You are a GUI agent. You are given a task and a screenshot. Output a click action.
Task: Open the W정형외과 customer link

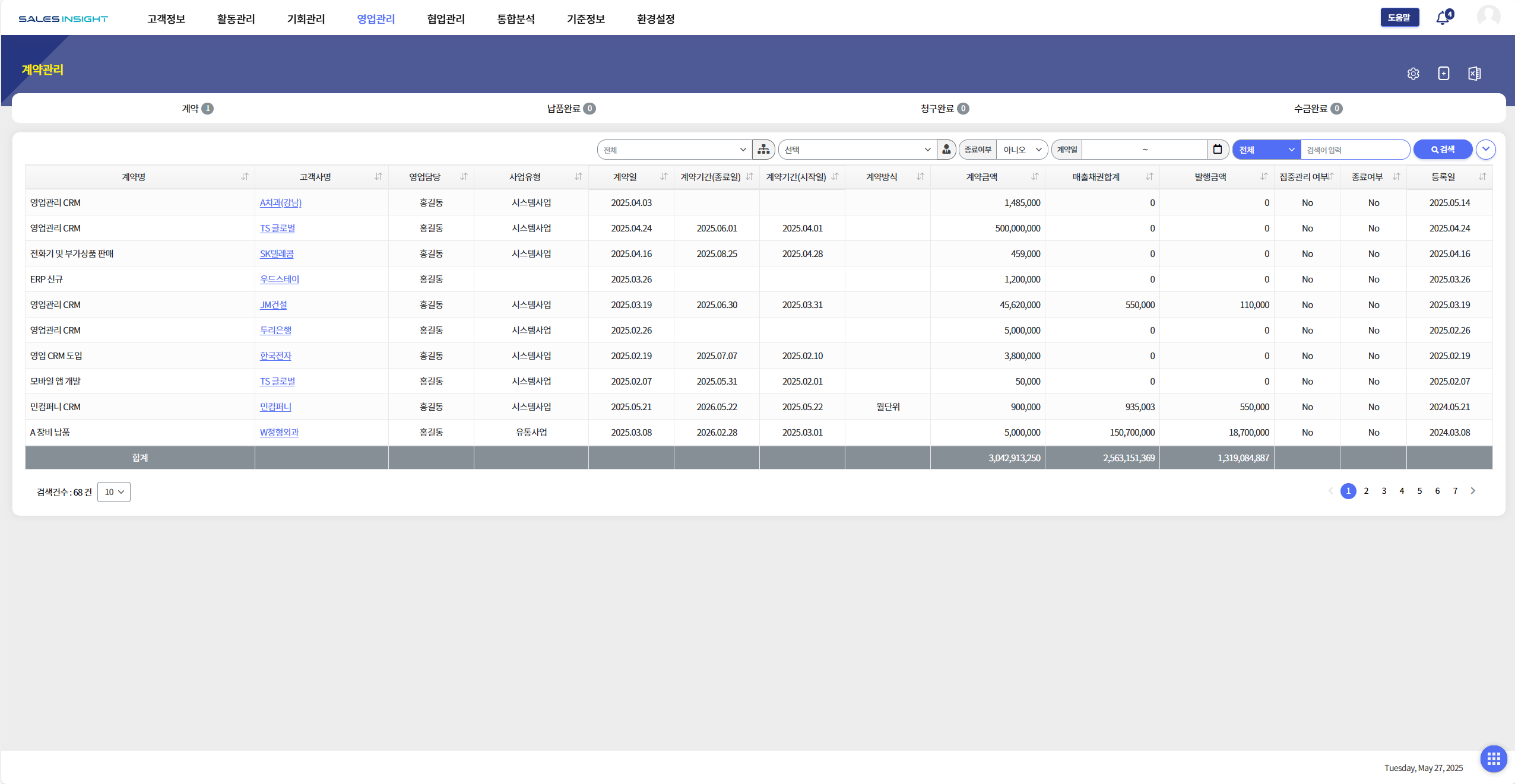(279, 433)
